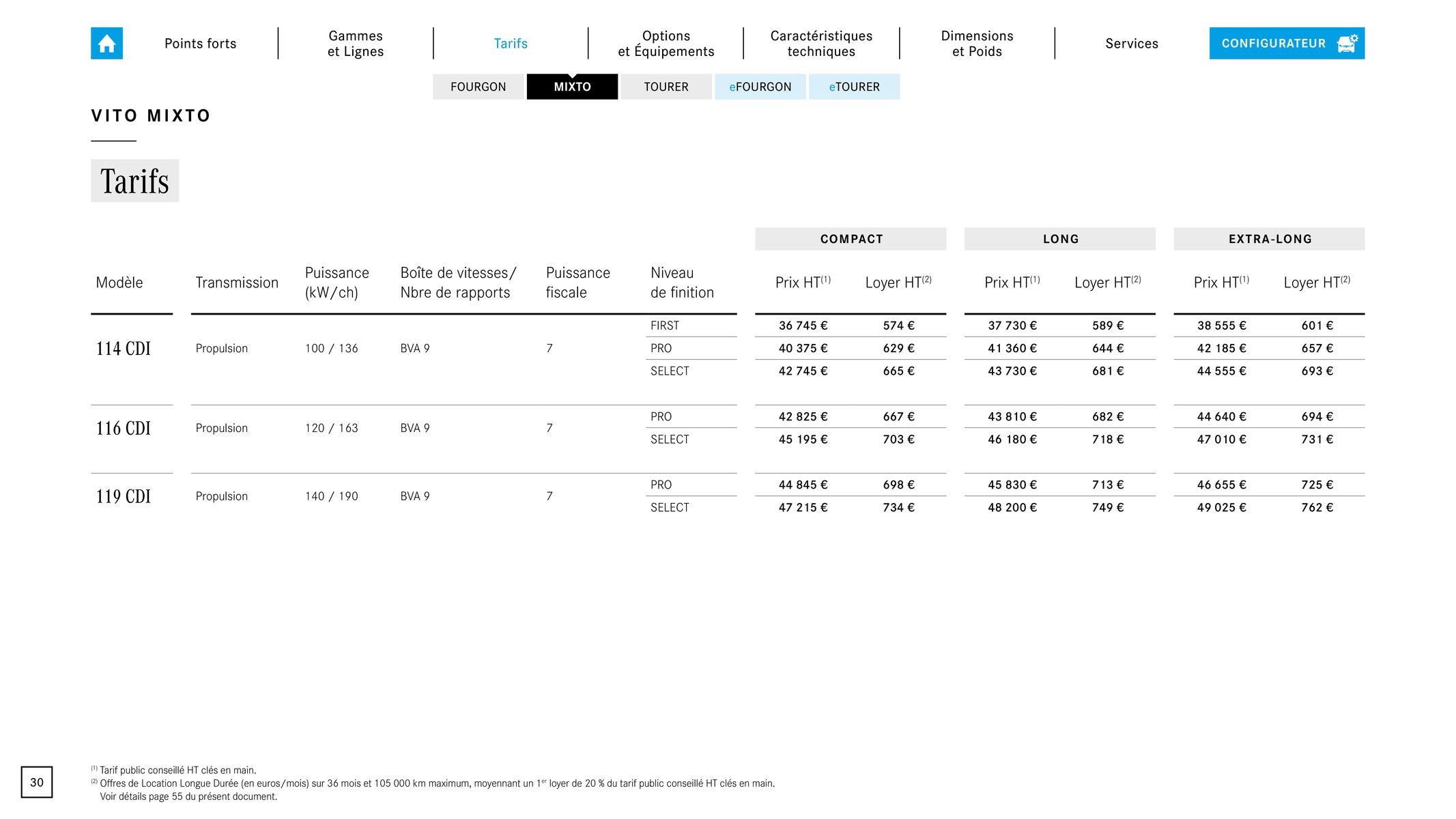The image size is (1456, 819).
Task: Click the Modèle column heading
Action: (x=119, y=283)
